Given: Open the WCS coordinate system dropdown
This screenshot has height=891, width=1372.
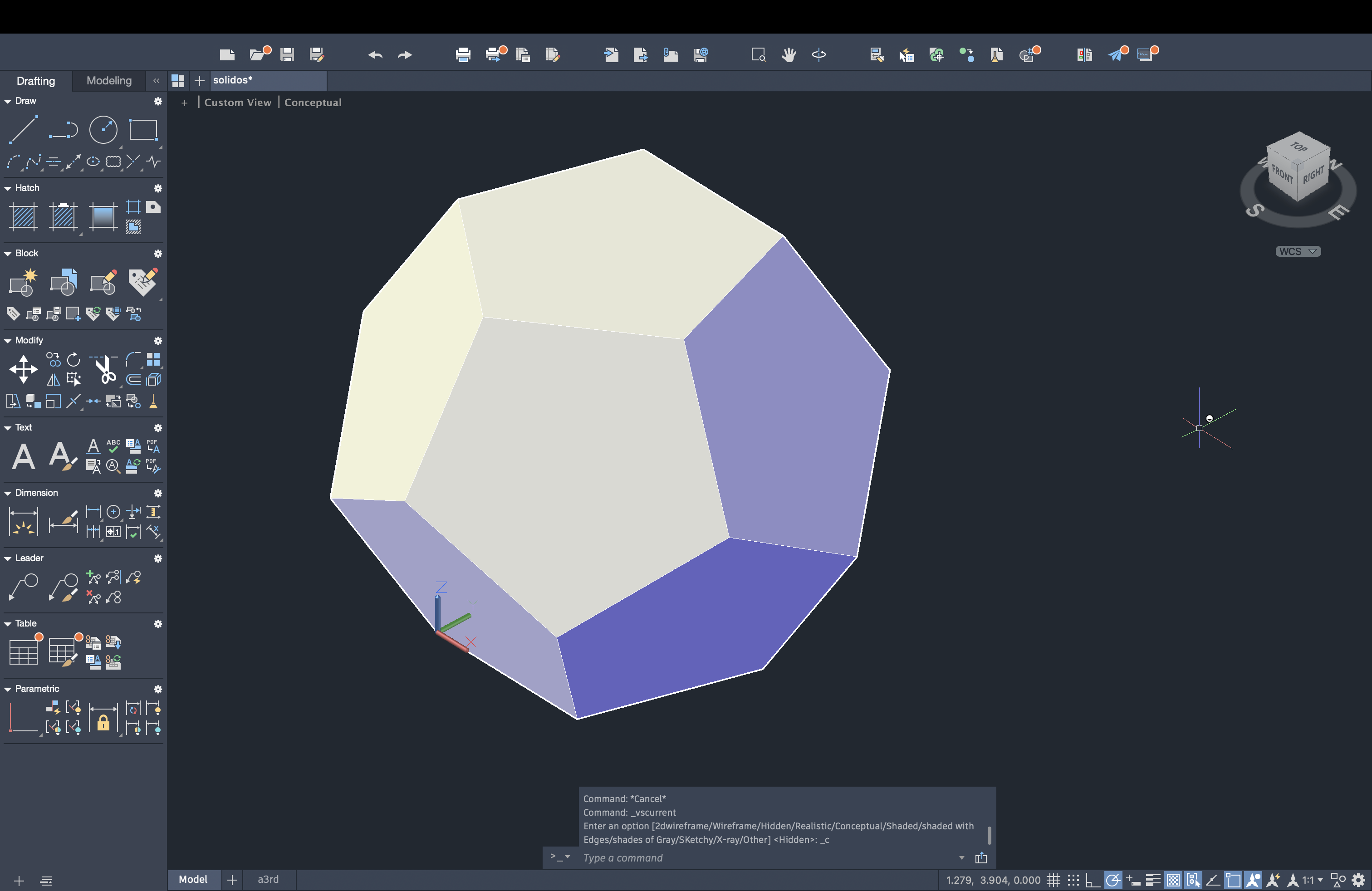Looking at the screenshot, I should click(x=1298, y=251).
